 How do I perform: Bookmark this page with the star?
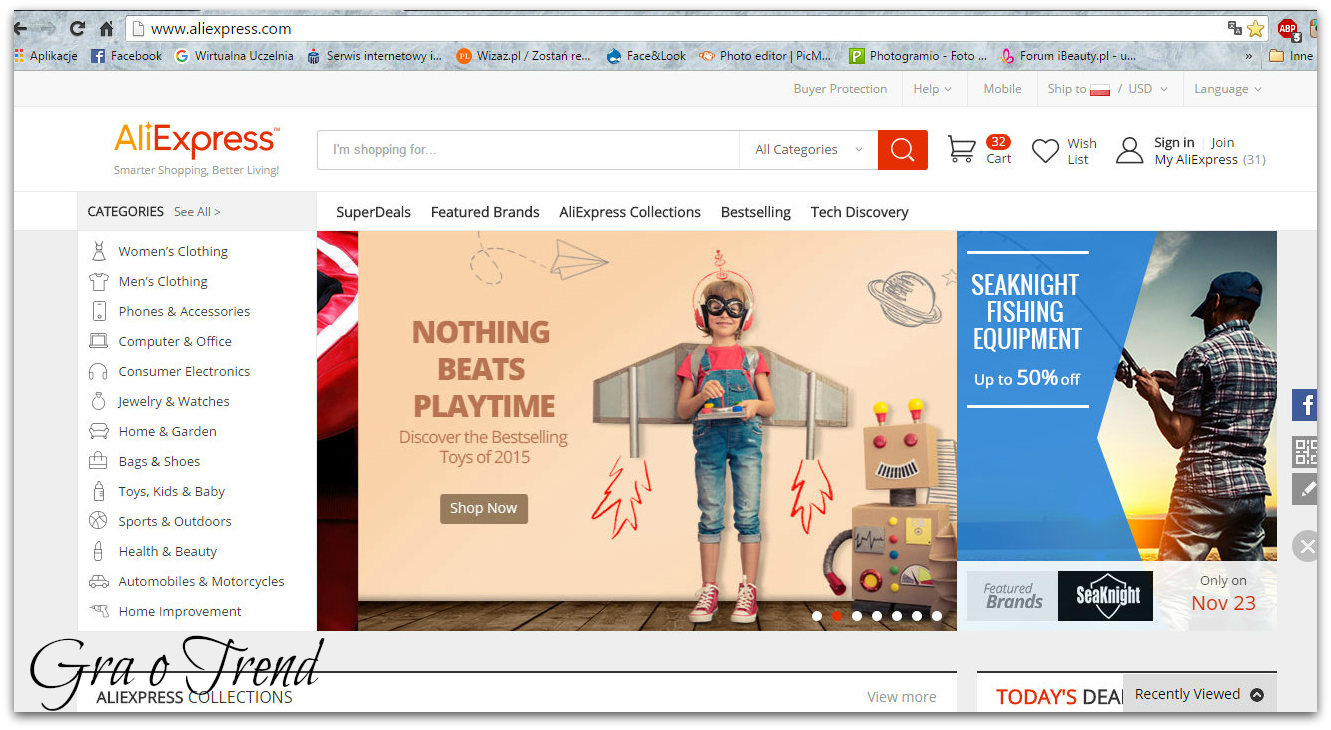pyautogui.click(x=1255, y=28)
